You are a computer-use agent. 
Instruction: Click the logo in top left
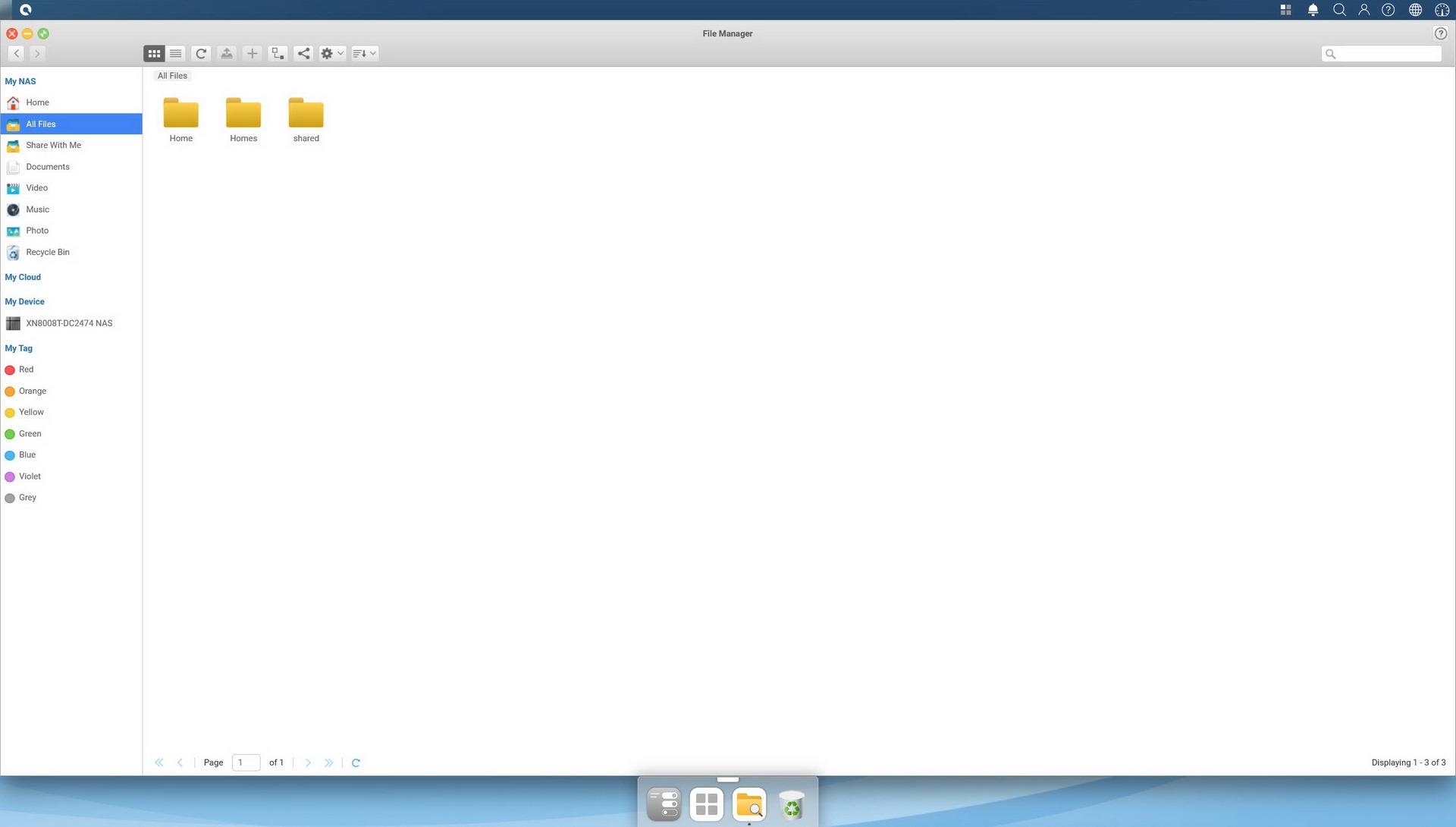point(26,10)
